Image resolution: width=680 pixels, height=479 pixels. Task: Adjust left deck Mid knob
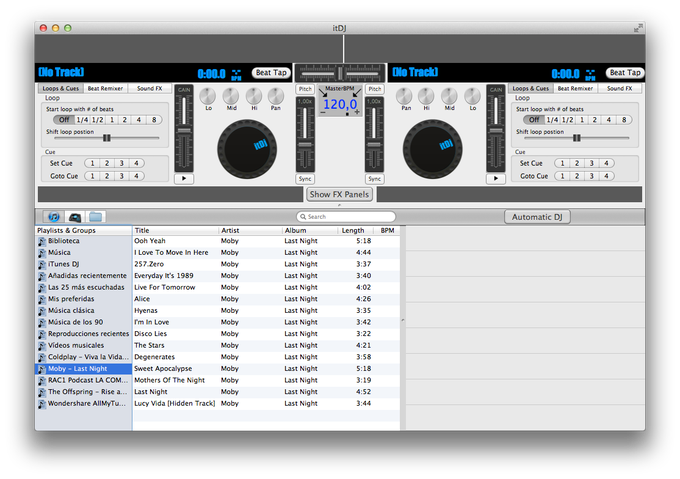(x=231, y=96)
